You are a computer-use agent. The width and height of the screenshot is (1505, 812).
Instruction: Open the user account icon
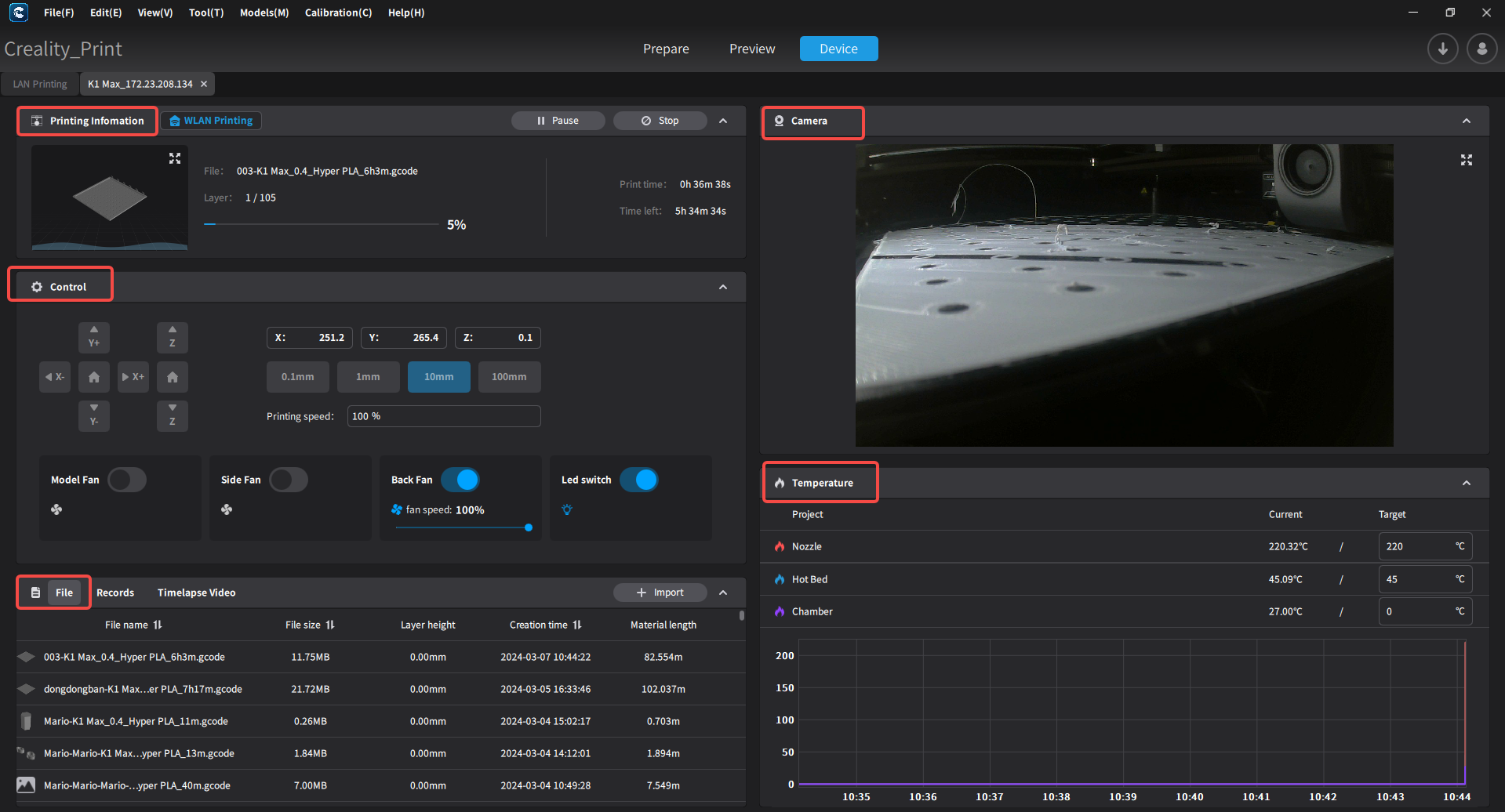coord(1481,49)
